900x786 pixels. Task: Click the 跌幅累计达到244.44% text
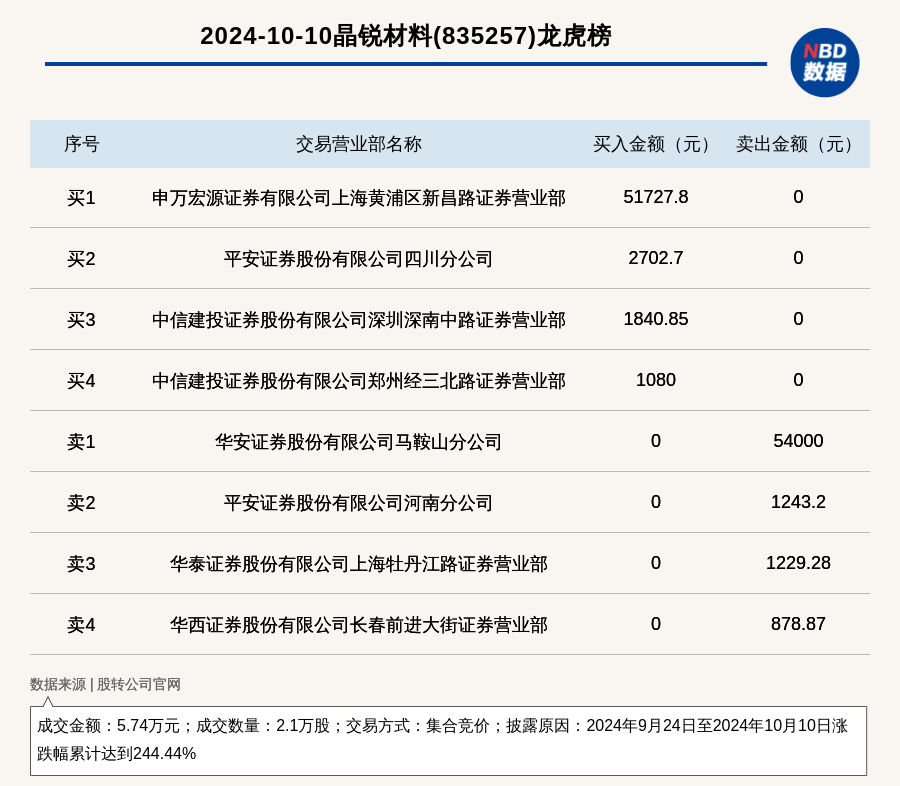click(x=117, y=753)
